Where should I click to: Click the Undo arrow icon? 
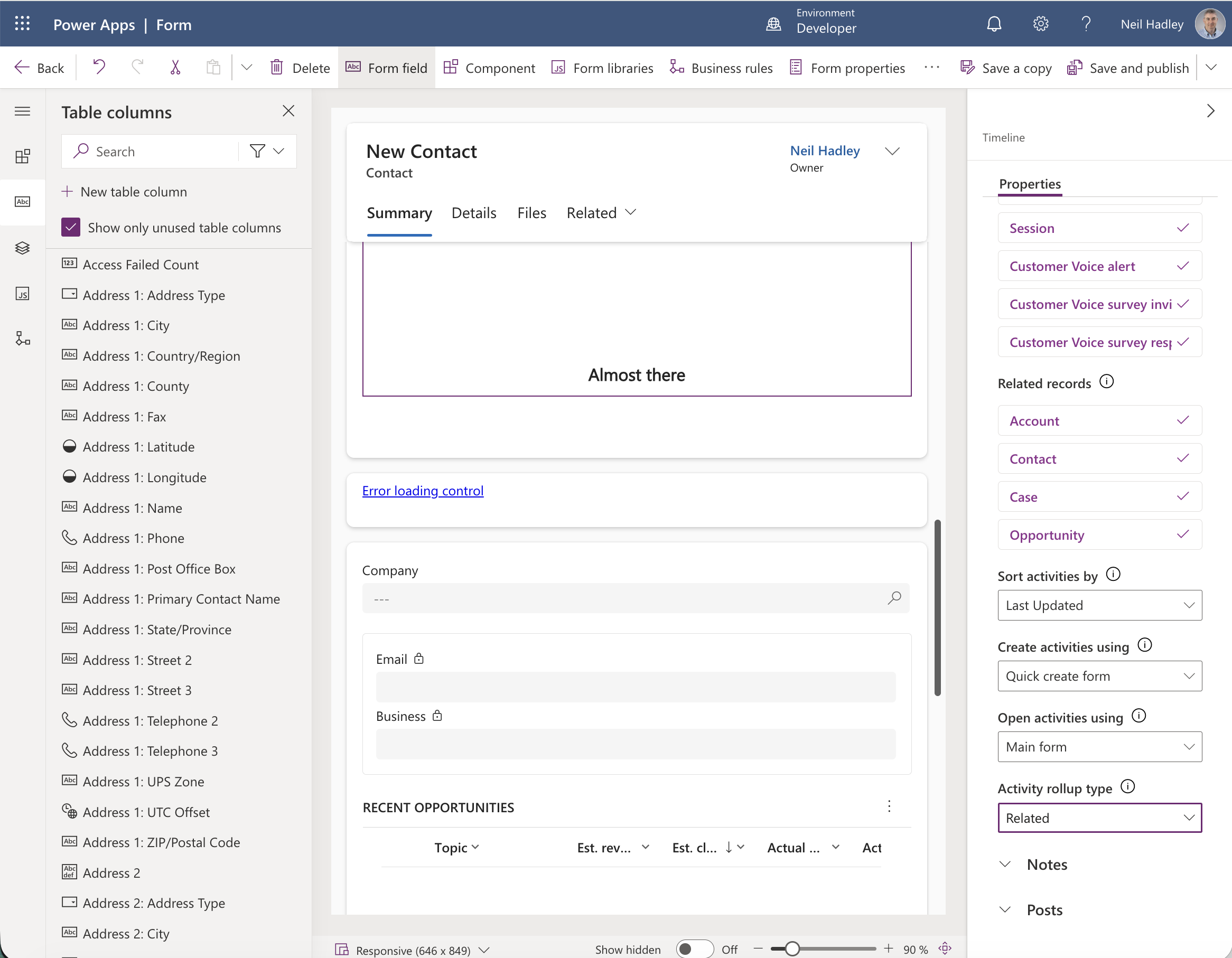[99, 68]
